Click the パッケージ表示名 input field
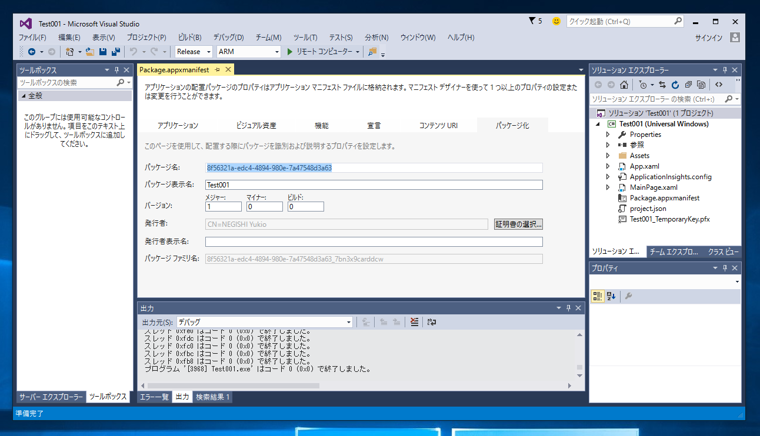 coord(374,185)
